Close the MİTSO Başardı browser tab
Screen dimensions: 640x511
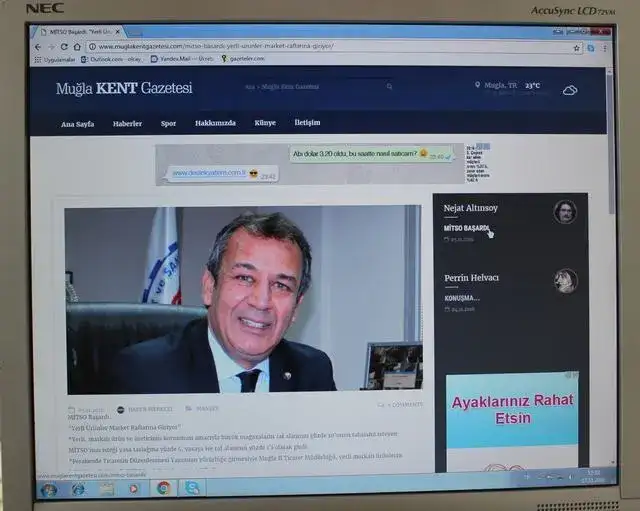pyautogui.click(x=118, y=31)
